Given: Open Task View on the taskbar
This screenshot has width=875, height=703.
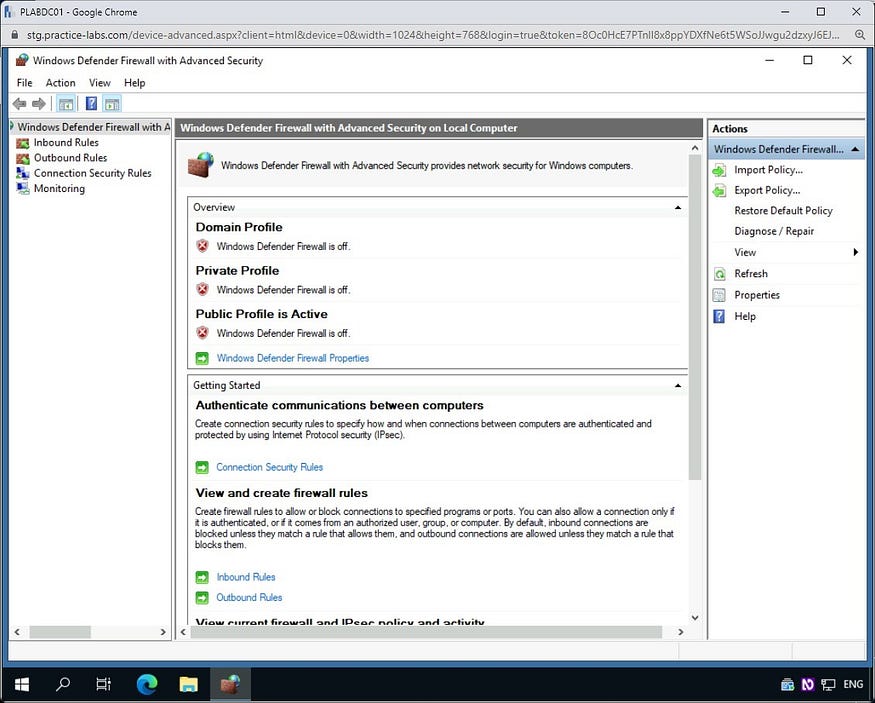Looking at the screenshot, I should click(104, 685).
